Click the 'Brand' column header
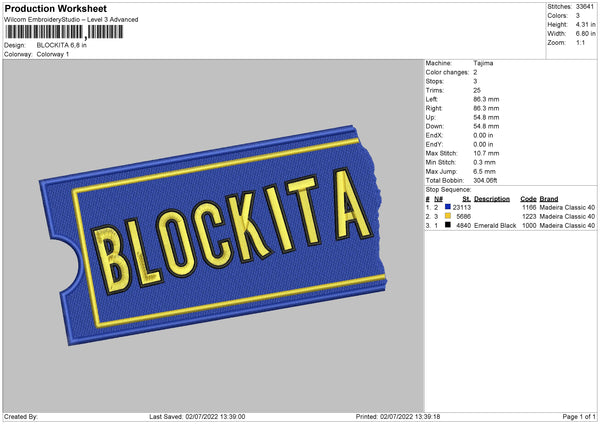 (549, 199)
